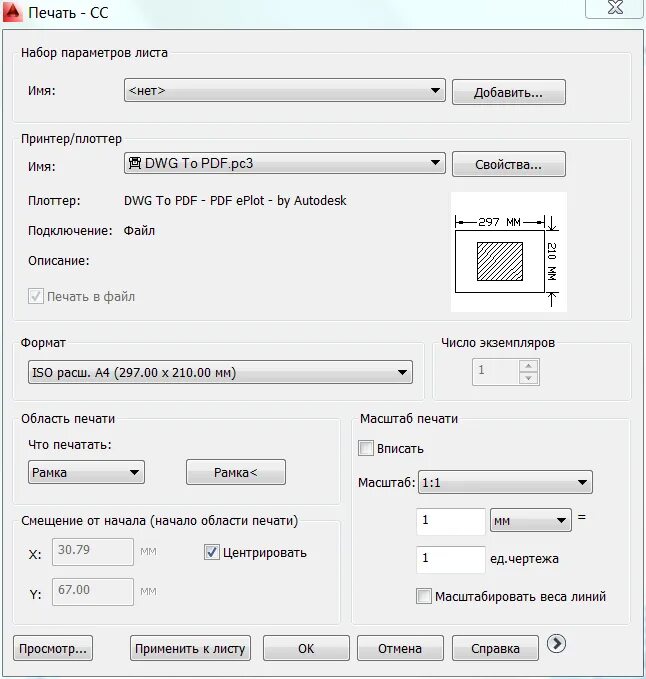Click the Просмотр... preview button

(x=53, y=648)
